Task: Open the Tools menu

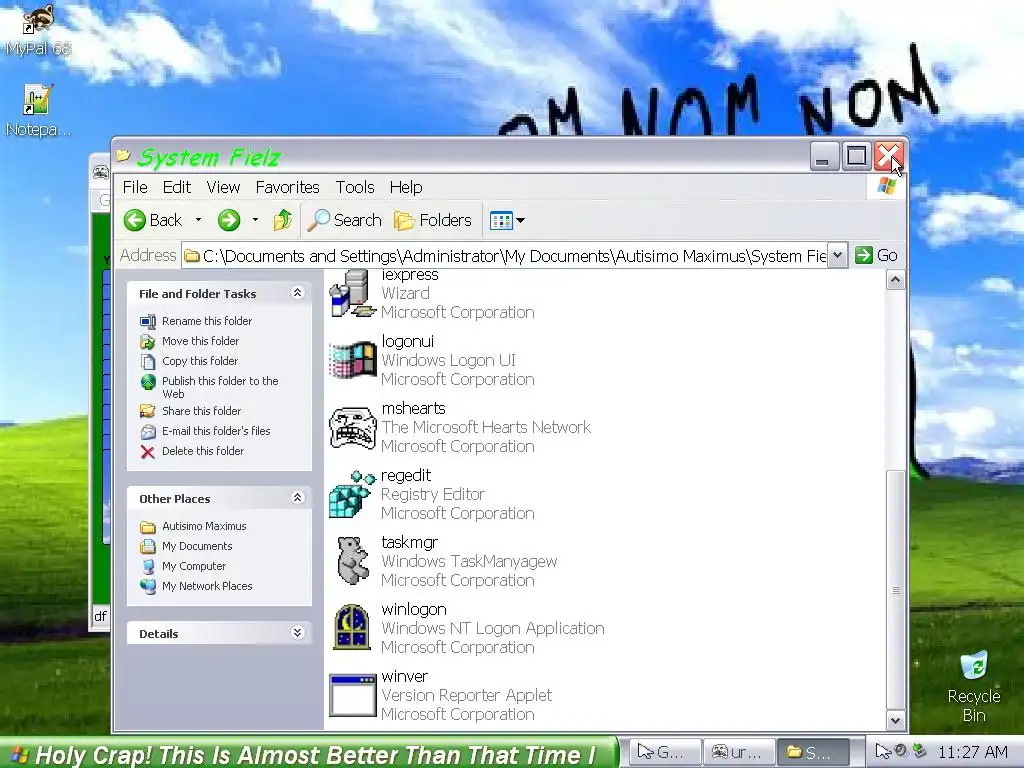Action: (355, 187)
